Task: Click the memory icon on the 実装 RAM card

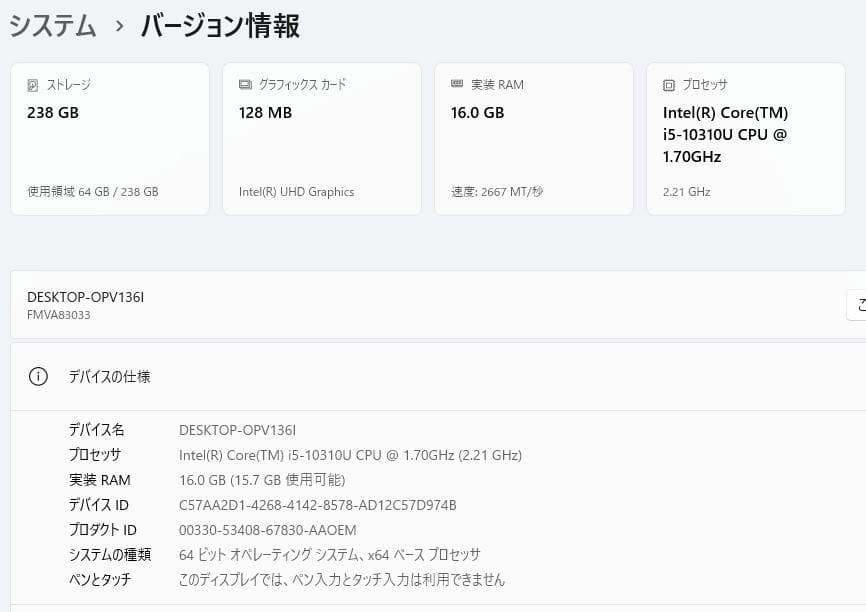Action: [457, 85]
